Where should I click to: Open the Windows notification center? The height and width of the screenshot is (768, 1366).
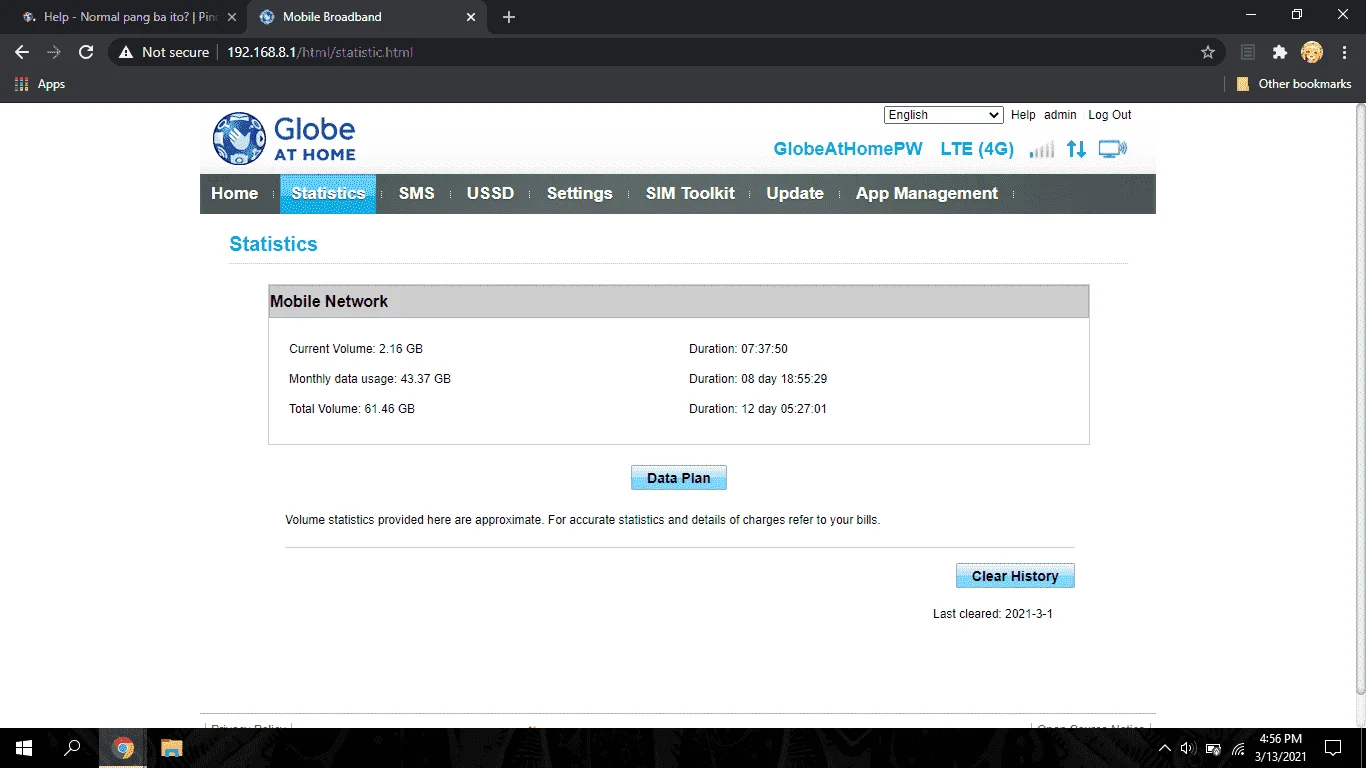1332,748
